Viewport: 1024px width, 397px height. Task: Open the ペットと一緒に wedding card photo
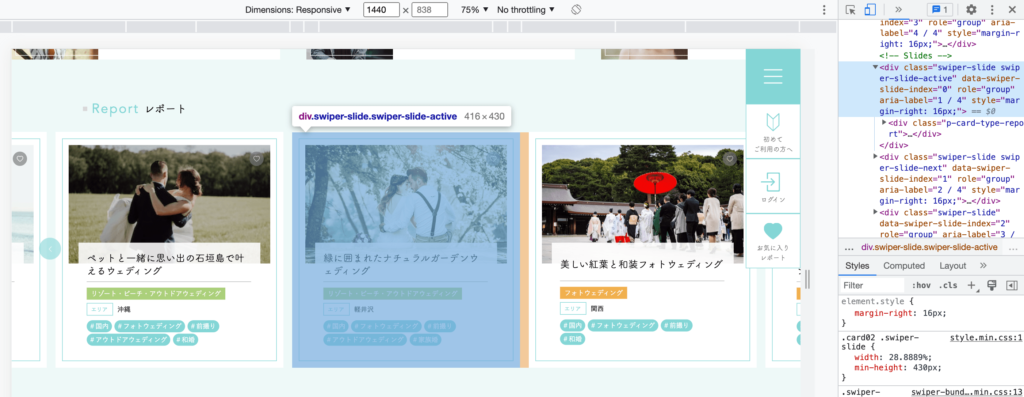[x=169, y=195]
